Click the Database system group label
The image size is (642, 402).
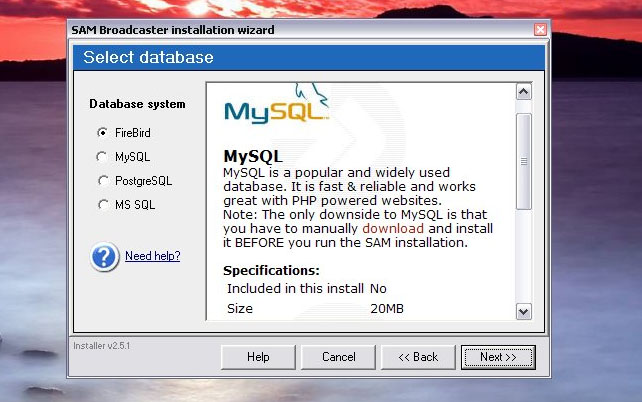click(137, 104)
